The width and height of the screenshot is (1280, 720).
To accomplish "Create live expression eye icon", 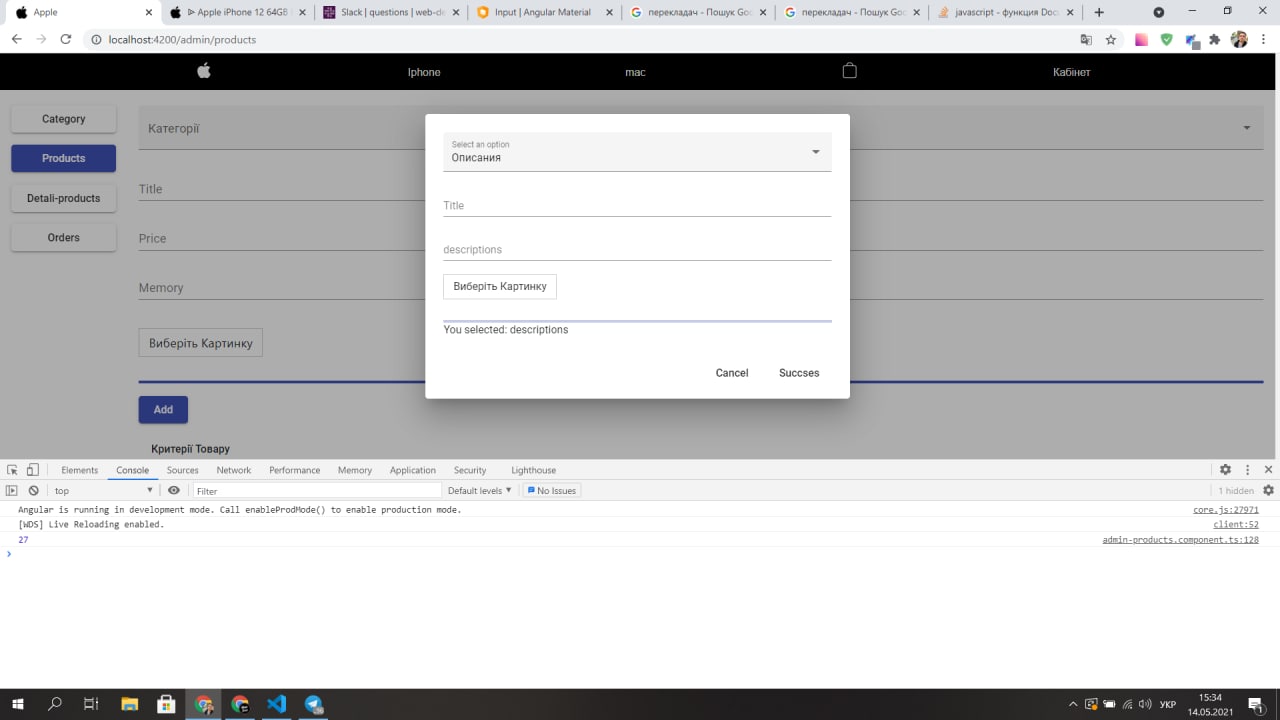I will [174, 491].
